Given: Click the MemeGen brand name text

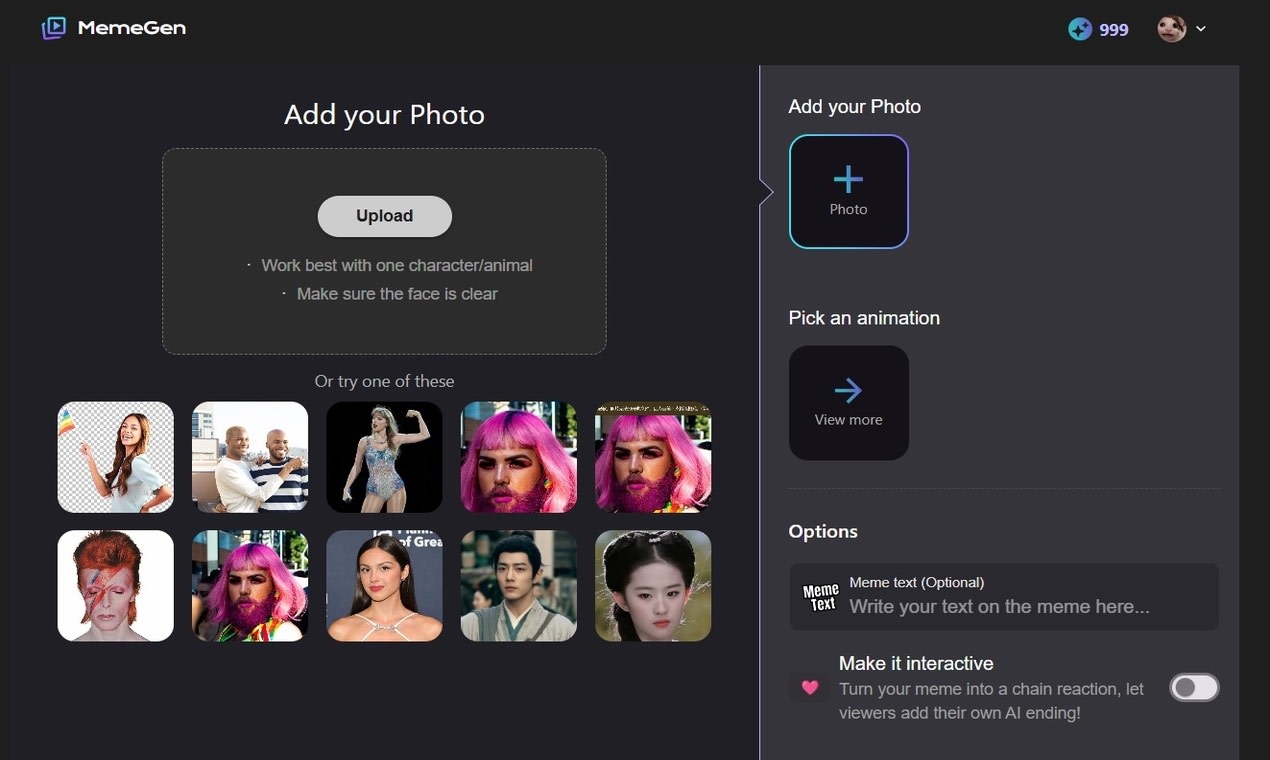Looking at the screenshot, I should coord(131,28).
